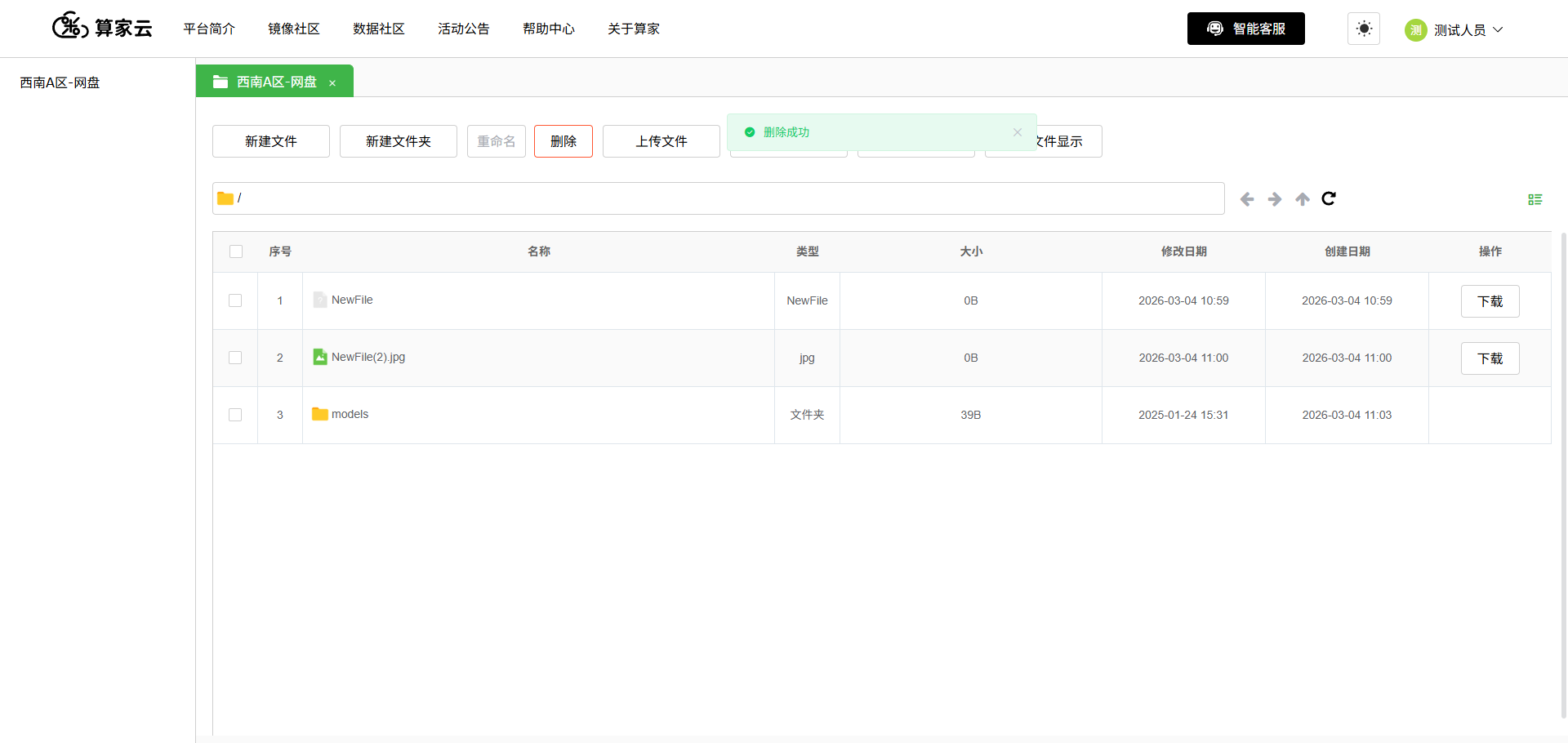Click the folder icon in the path bar
The image size is (1568, 743).
coord(225,198)
